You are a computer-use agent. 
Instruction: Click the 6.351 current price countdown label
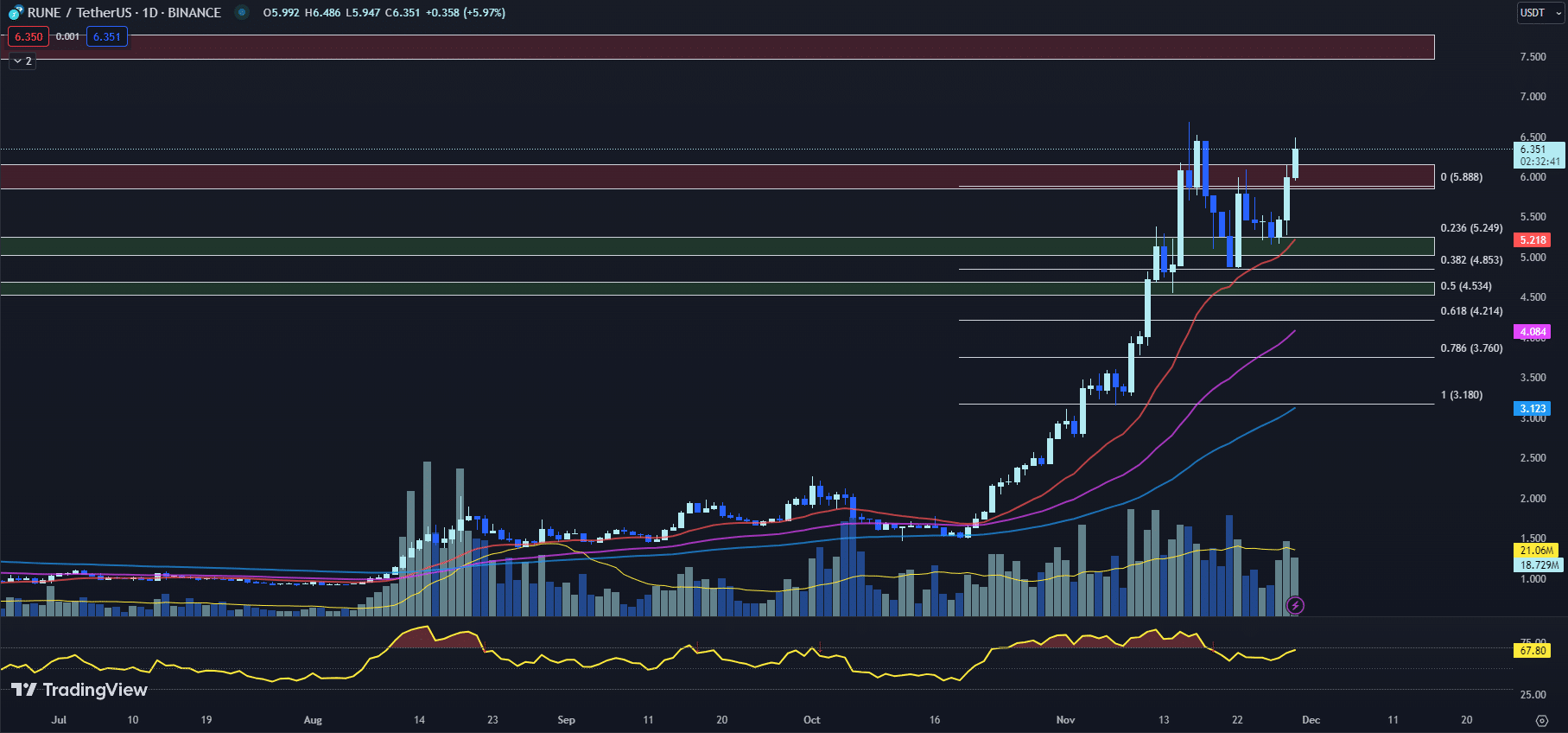click(x=1540, y=155)
